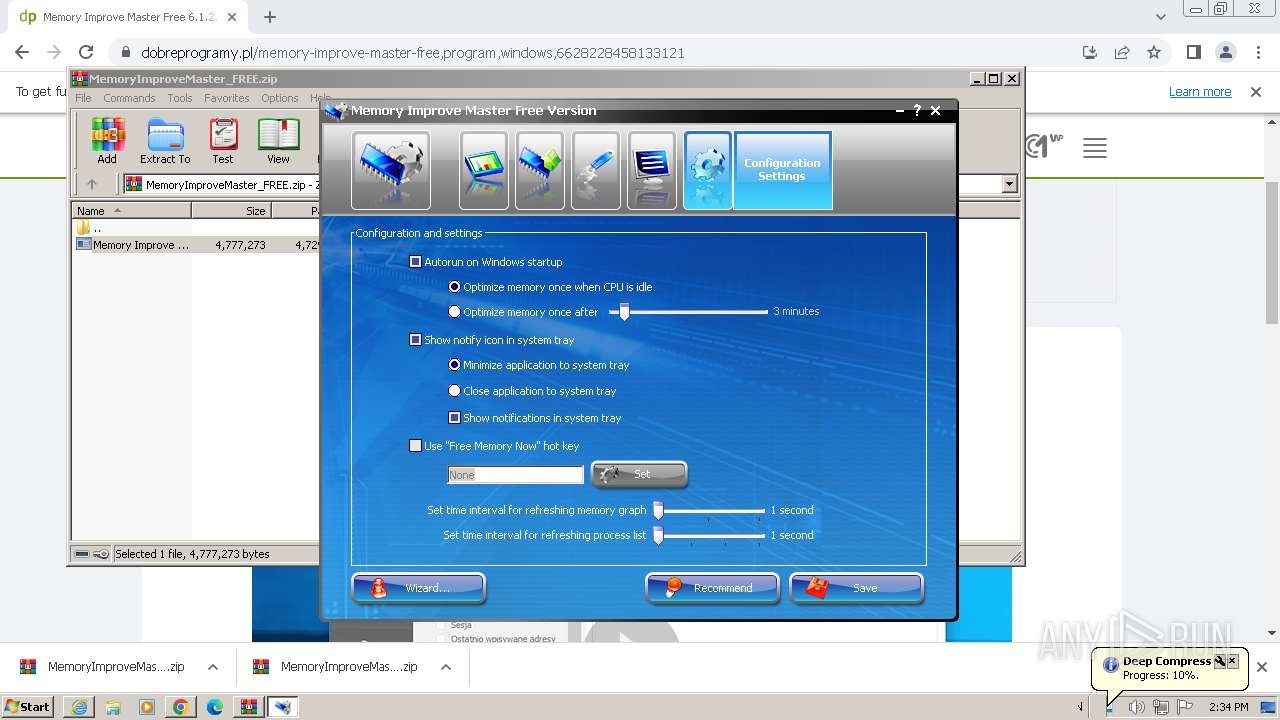The image size is (1280, 720).
Task: Enable Autorun on Windows startup
Action: point(416,262)
